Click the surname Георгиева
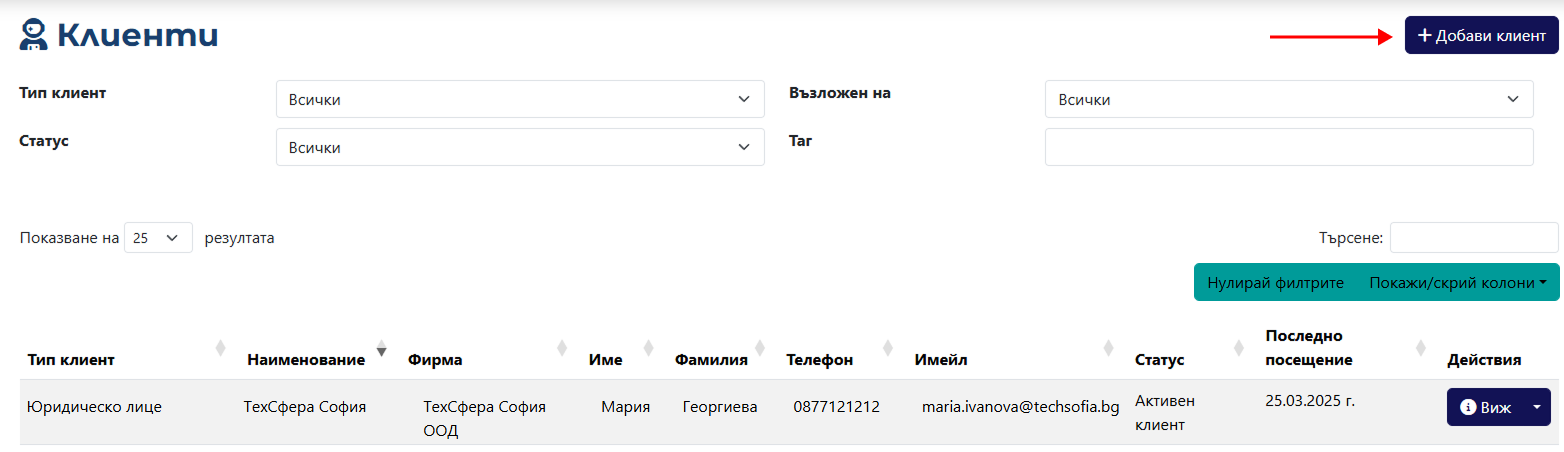This screenshot has height=452, width=1564. pyautogui.click(x=720, y=407)
